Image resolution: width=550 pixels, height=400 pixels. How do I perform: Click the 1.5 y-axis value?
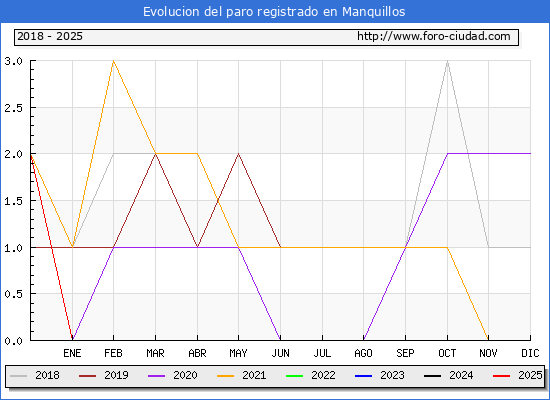point(13,201)
